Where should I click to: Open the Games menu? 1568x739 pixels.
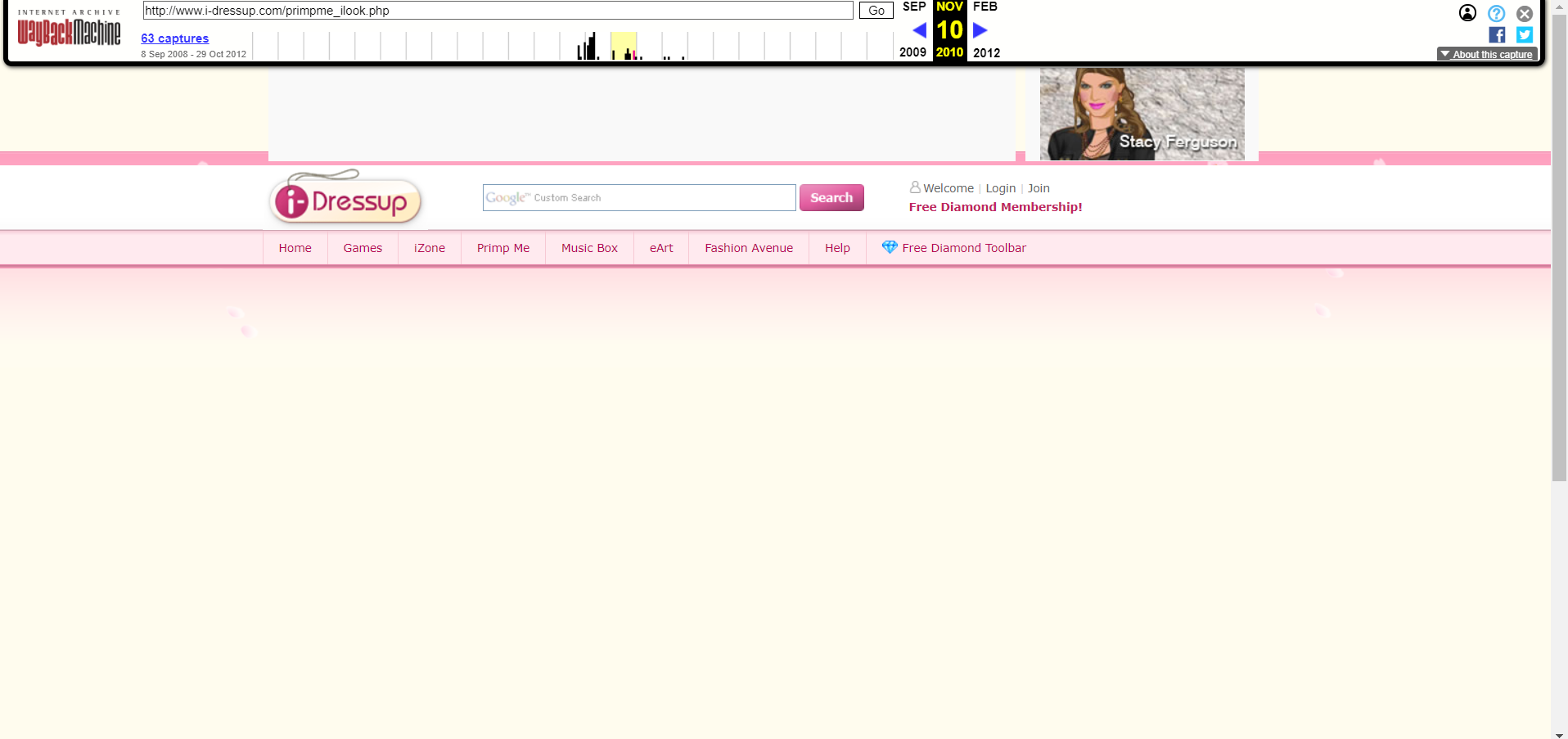[363, 248]
